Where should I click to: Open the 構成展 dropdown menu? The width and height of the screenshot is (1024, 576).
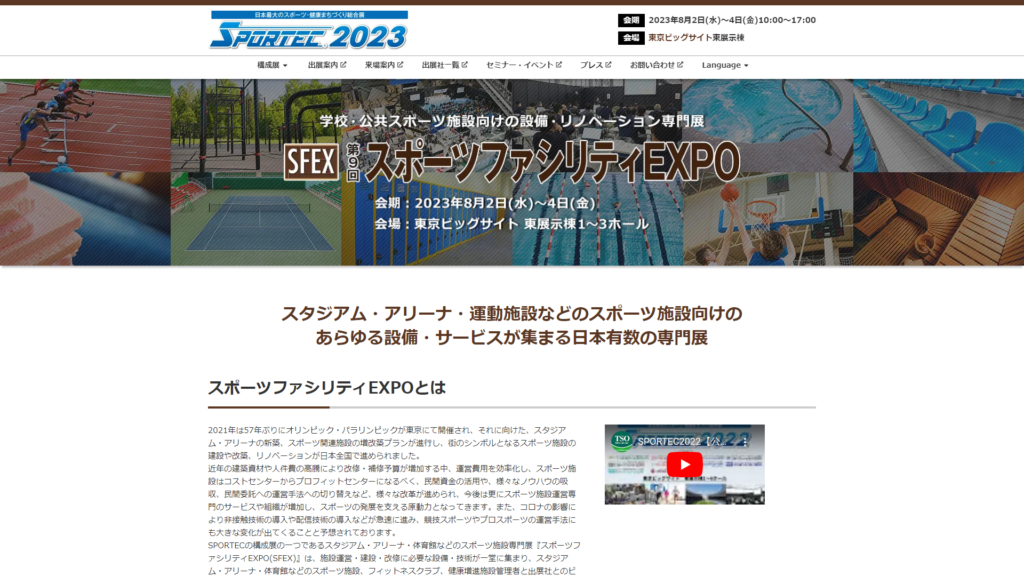coord(272,65)
